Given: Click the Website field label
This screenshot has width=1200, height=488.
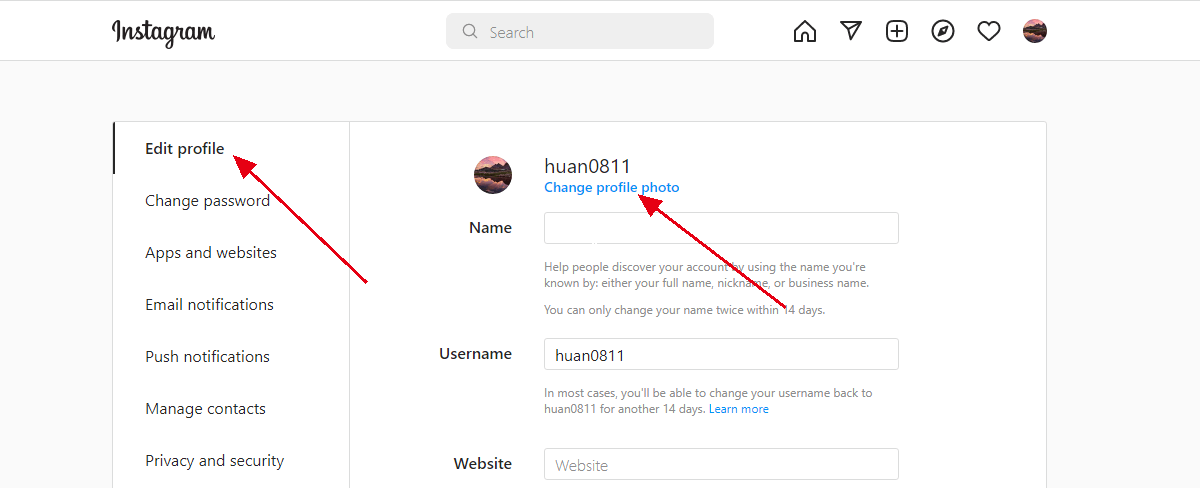Looking at the screenshot, I should click(483, 464).
